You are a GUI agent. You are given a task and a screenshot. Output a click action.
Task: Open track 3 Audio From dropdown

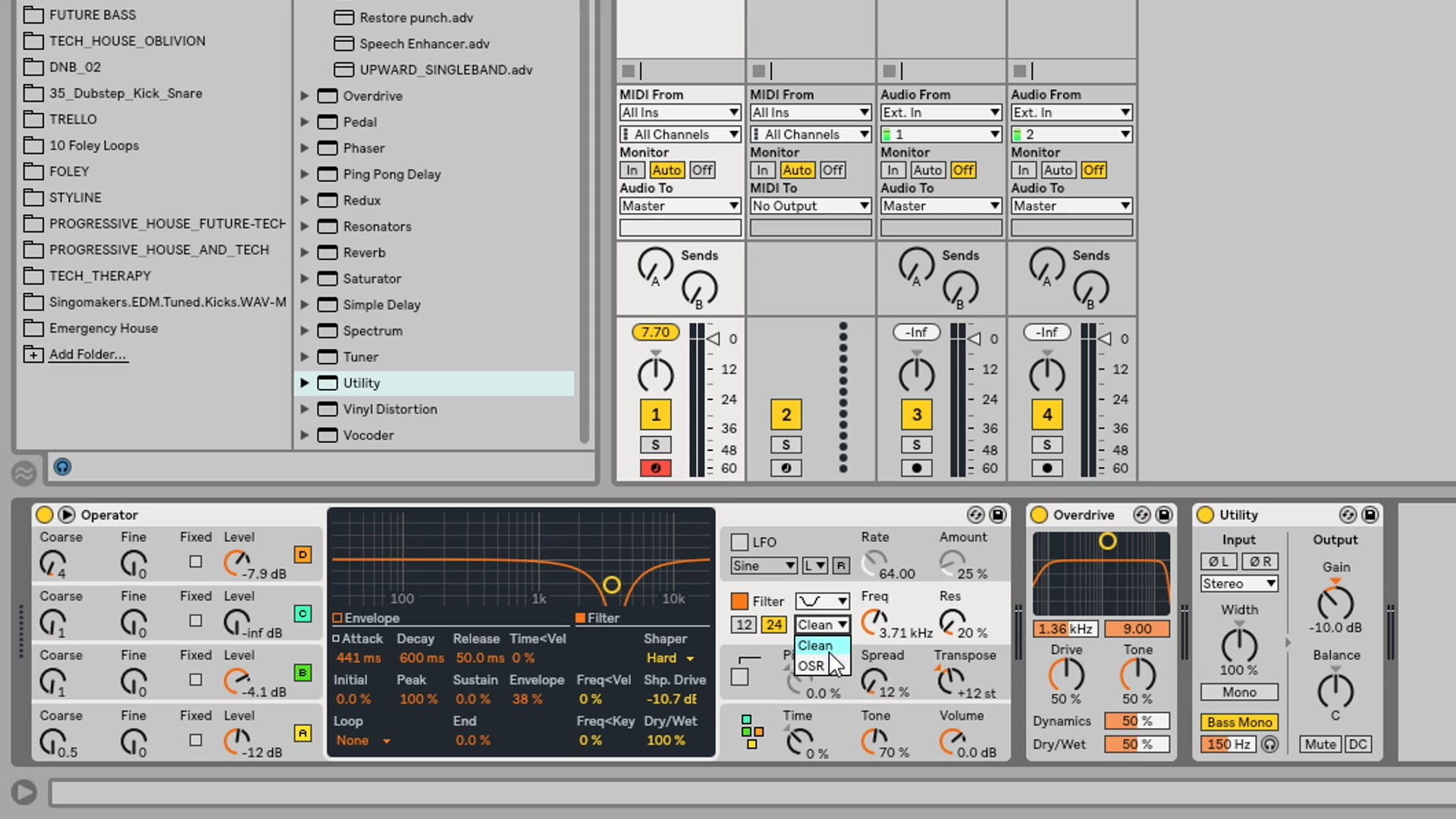tap(940, 112)
